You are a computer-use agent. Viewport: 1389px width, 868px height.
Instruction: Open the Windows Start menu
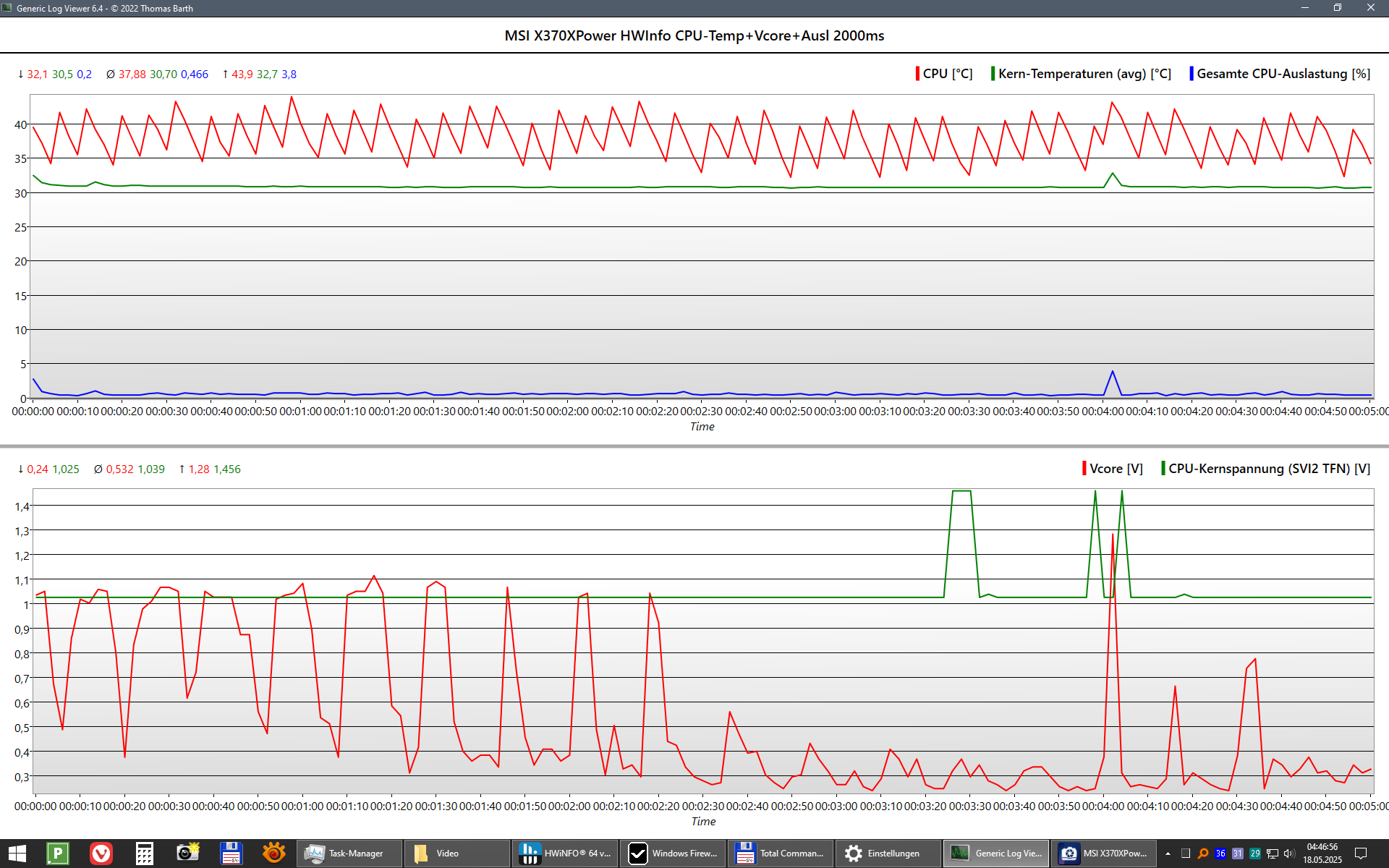tap(17, 854)
